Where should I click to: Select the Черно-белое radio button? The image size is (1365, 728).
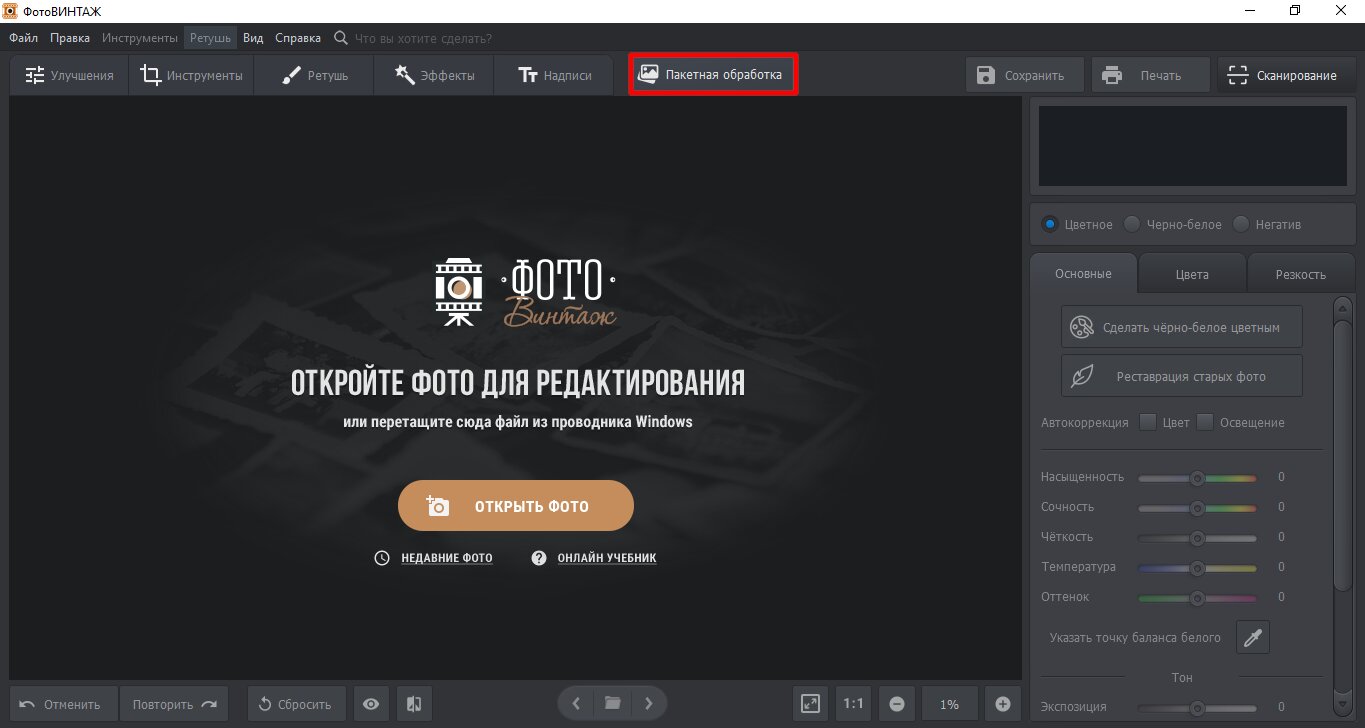point(1131,225)
